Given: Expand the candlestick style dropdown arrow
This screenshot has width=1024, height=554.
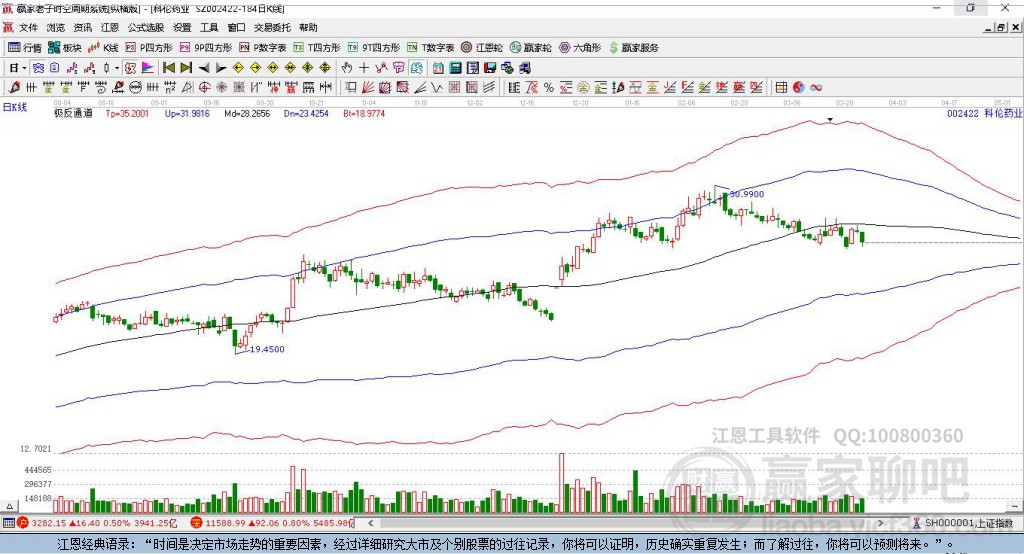Looking at the screenshot, I should point(117,68).
